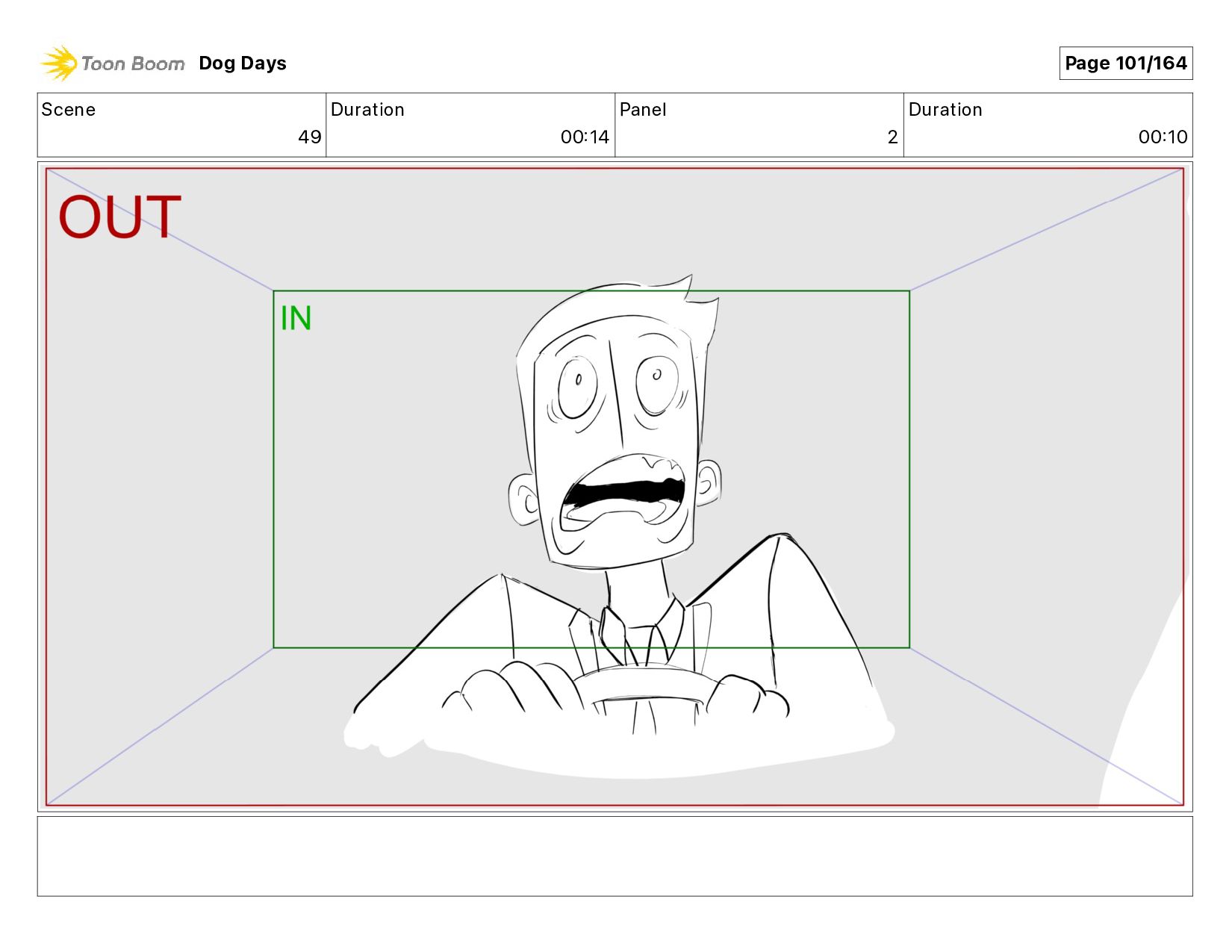The height and width of the screenshot is (952, 1232).
Task: Click the Toon Boom logo
Action: [112, 63]
